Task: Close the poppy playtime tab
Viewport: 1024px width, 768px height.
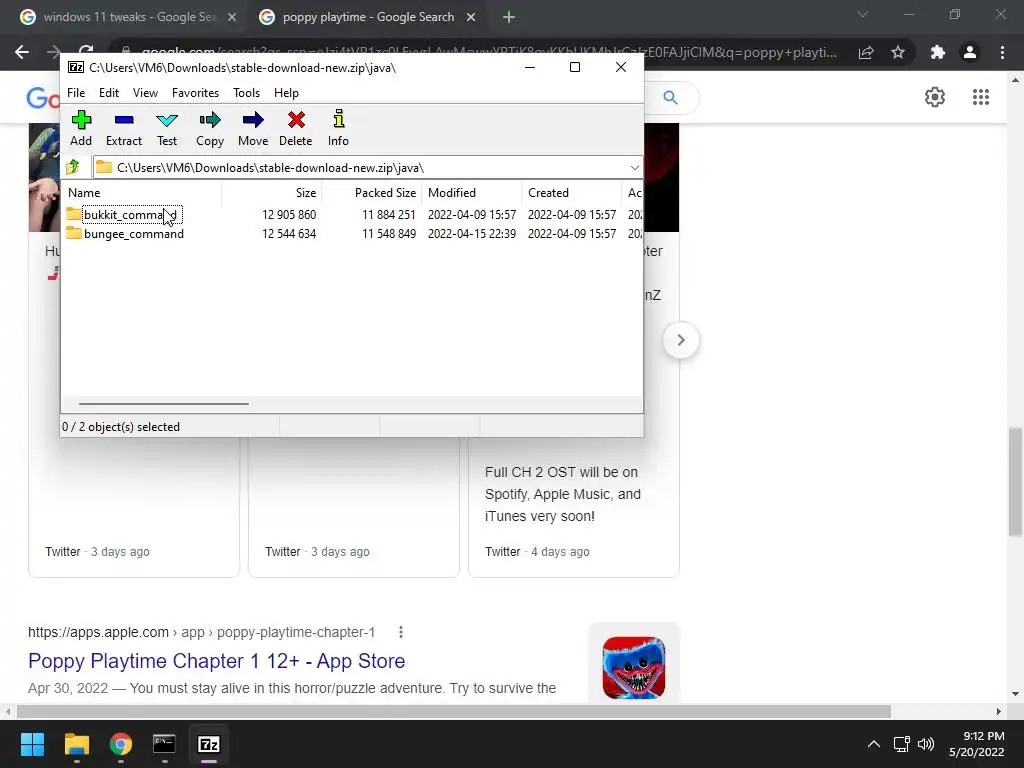Action: [471, 18]
